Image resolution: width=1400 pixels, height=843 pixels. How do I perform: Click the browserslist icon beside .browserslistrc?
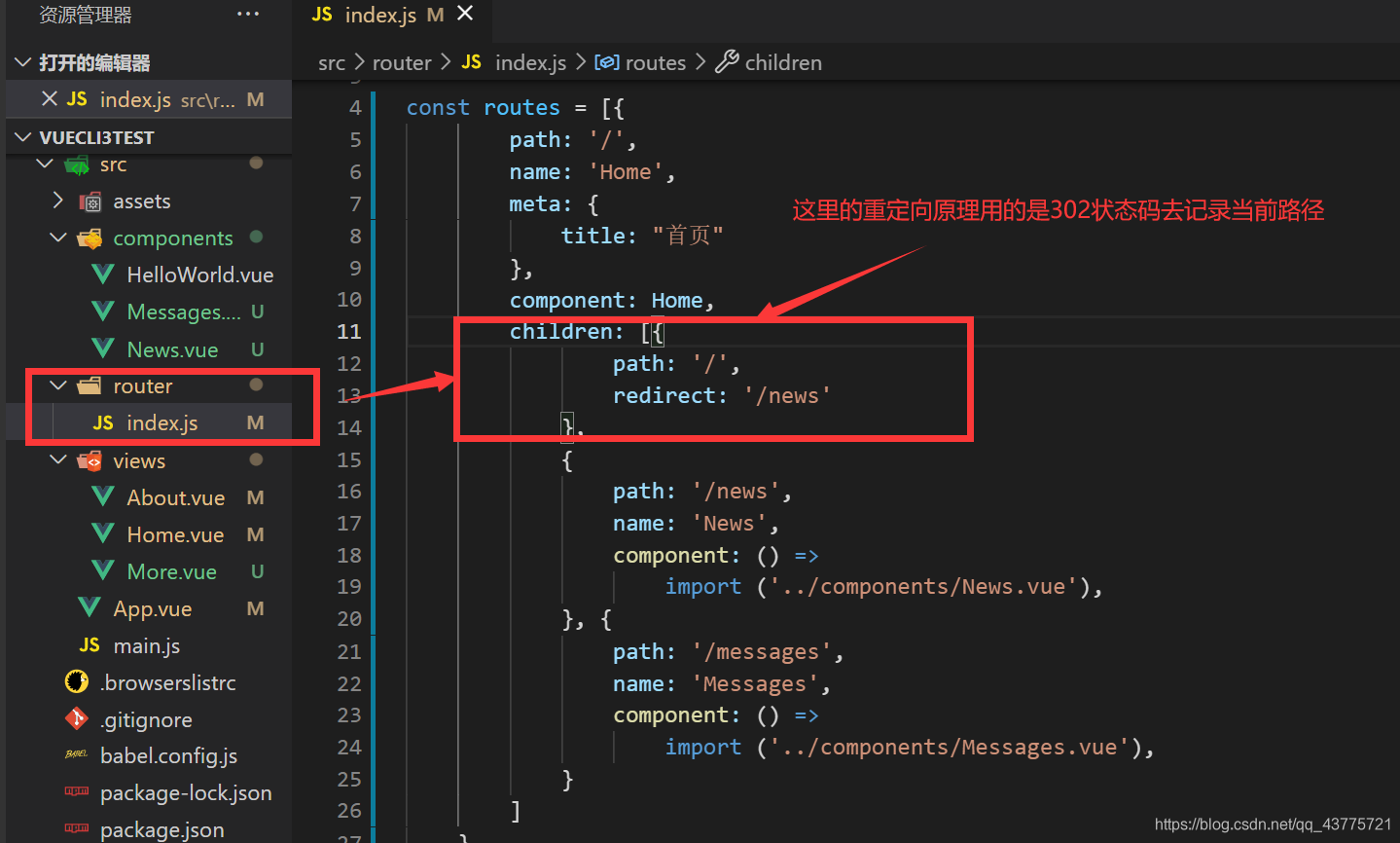77,681
